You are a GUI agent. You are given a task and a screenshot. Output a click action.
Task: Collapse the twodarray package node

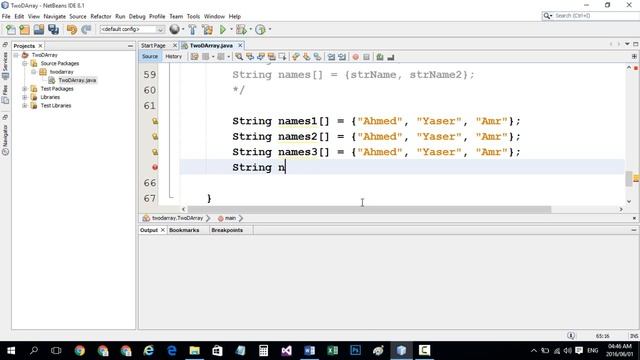coord(34,72)
